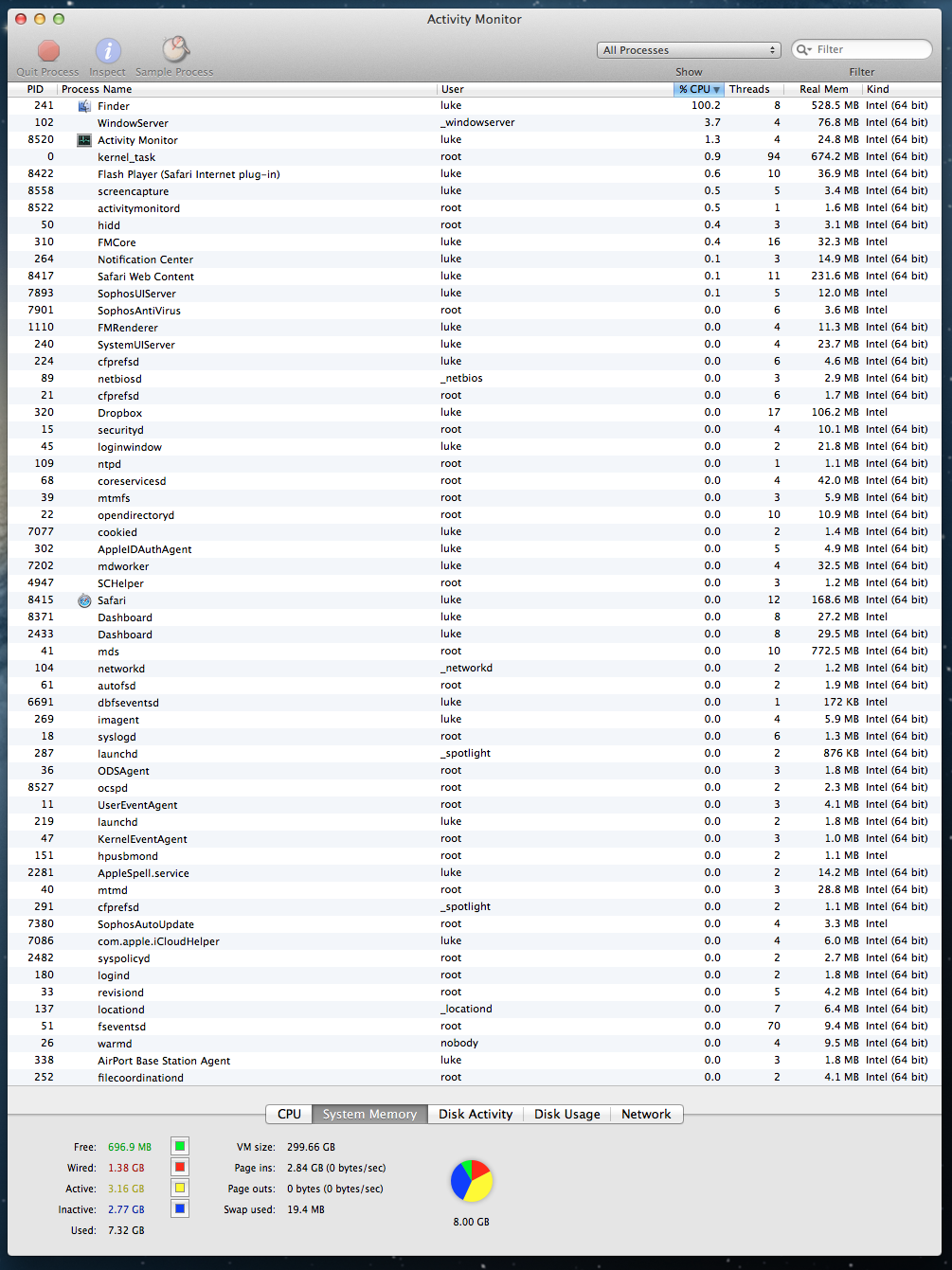
Task: Select the kernel_task process row
Action: (476, 157)
